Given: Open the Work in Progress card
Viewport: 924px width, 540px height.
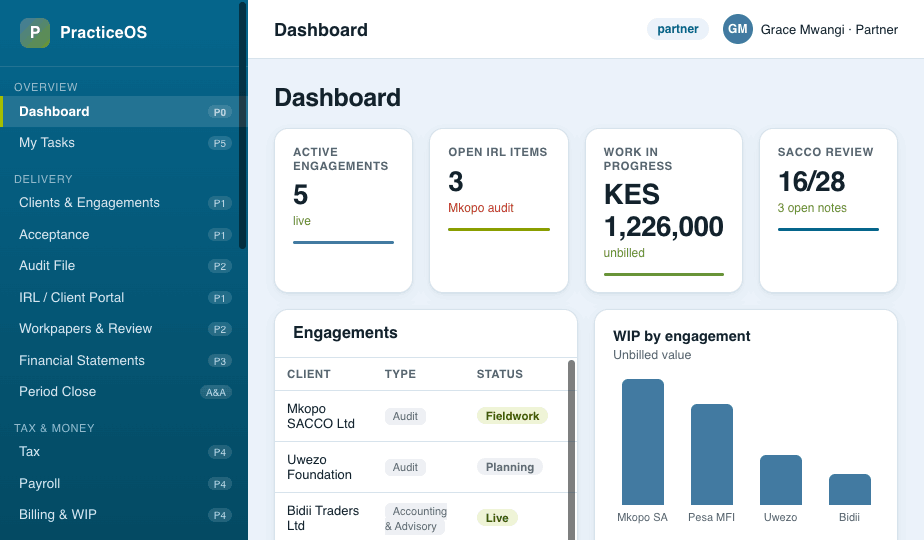Looking at the screenshot, I should tap(664, 210).
